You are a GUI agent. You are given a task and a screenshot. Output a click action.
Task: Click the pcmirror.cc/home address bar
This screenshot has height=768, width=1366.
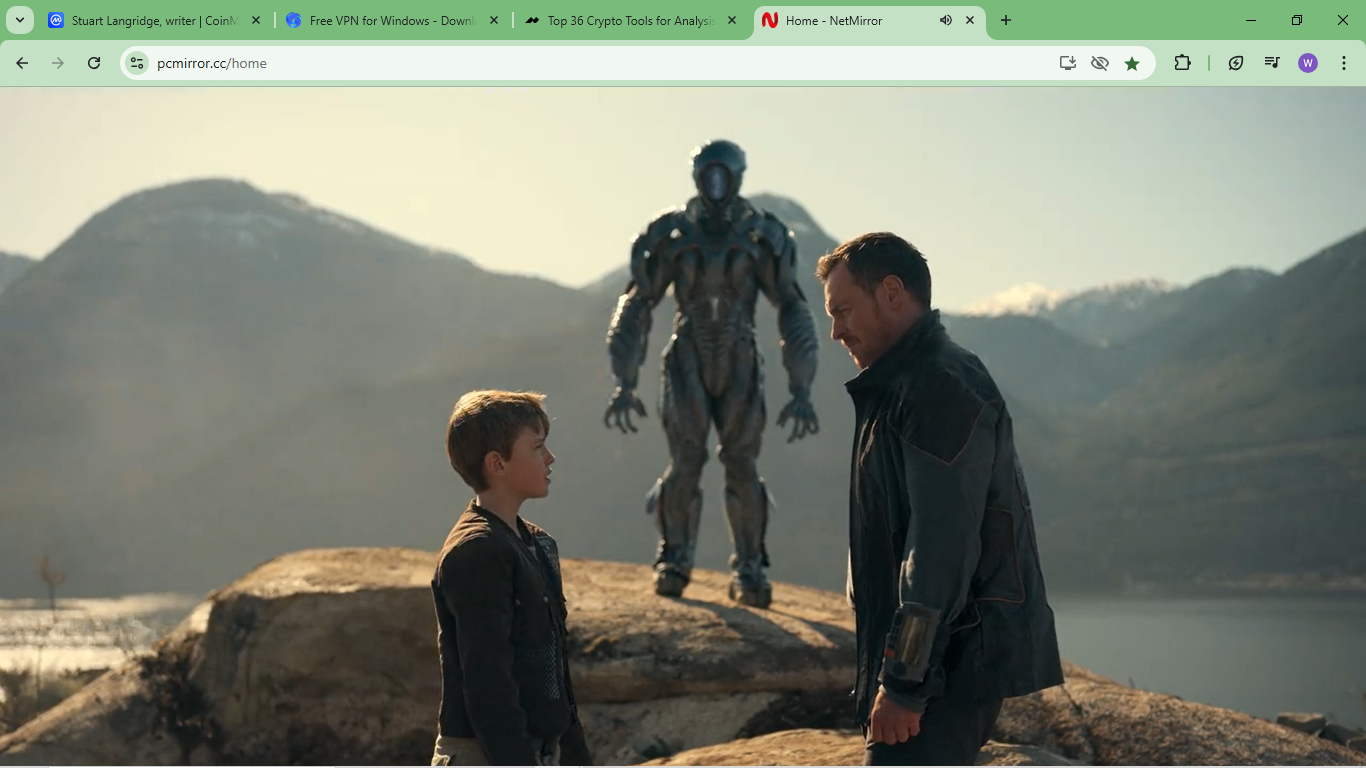tap(600, 63)
